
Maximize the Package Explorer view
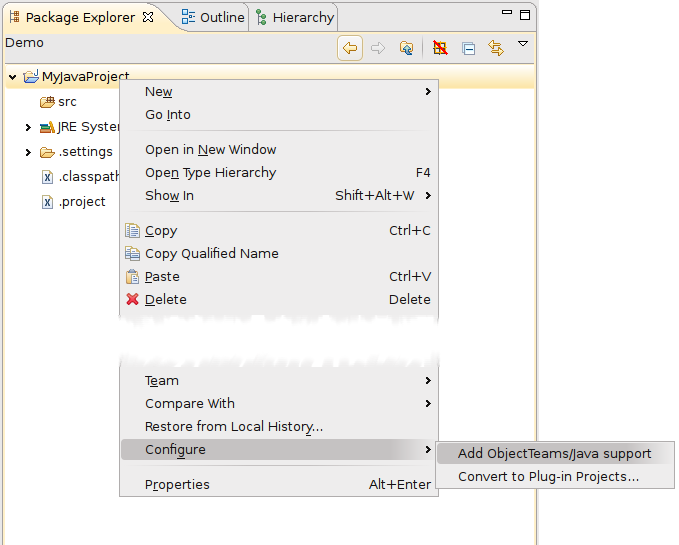(x=522, y=16)
